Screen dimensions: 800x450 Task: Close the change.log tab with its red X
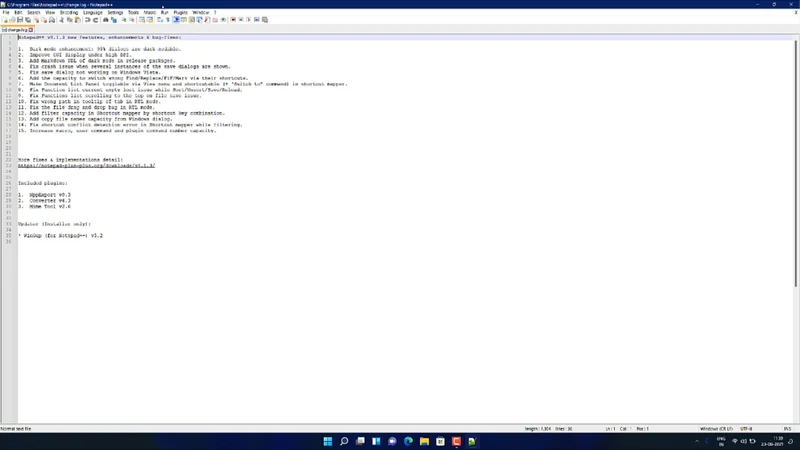31,30
